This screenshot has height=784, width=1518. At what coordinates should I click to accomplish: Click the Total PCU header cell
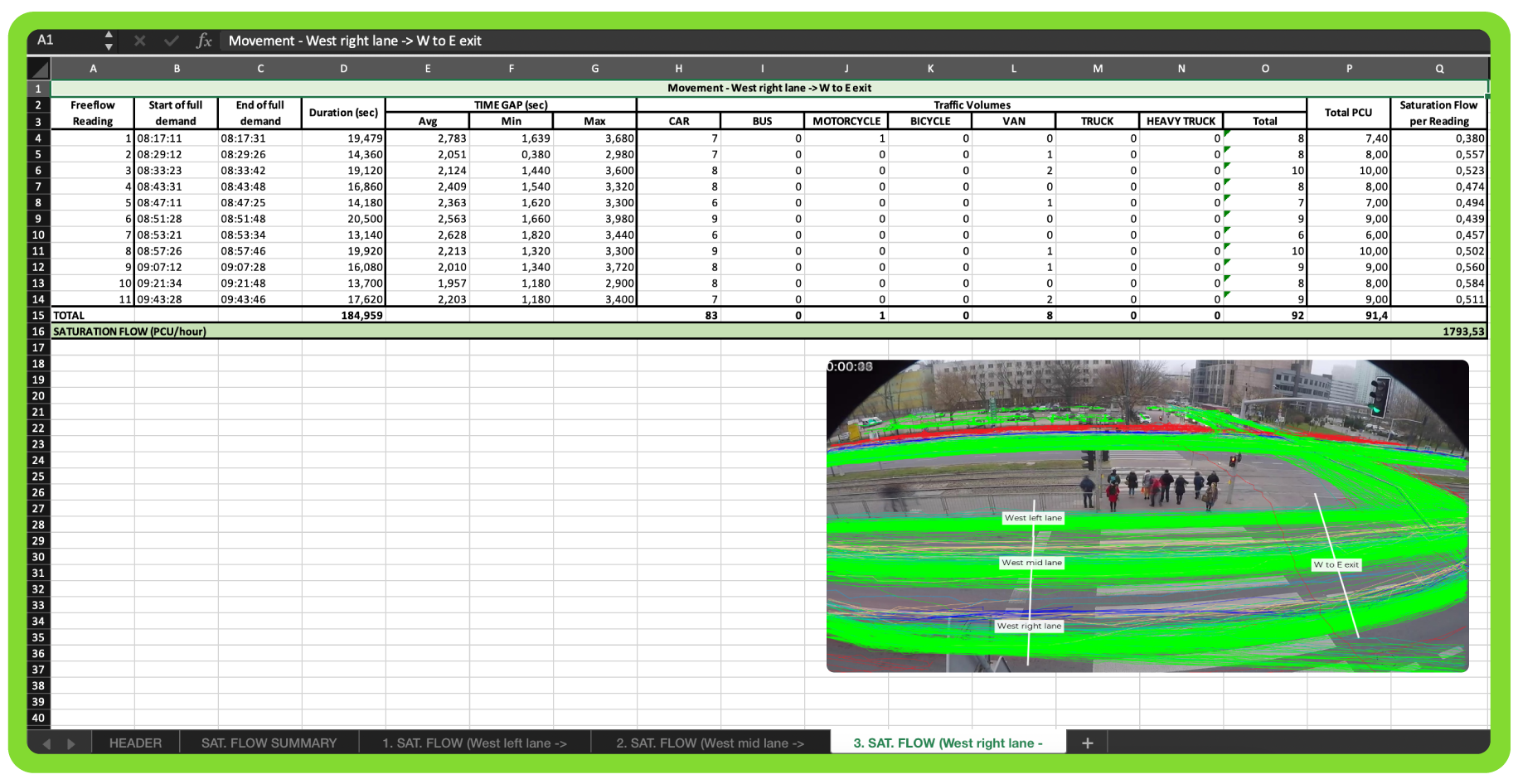tap(1348, 113)
